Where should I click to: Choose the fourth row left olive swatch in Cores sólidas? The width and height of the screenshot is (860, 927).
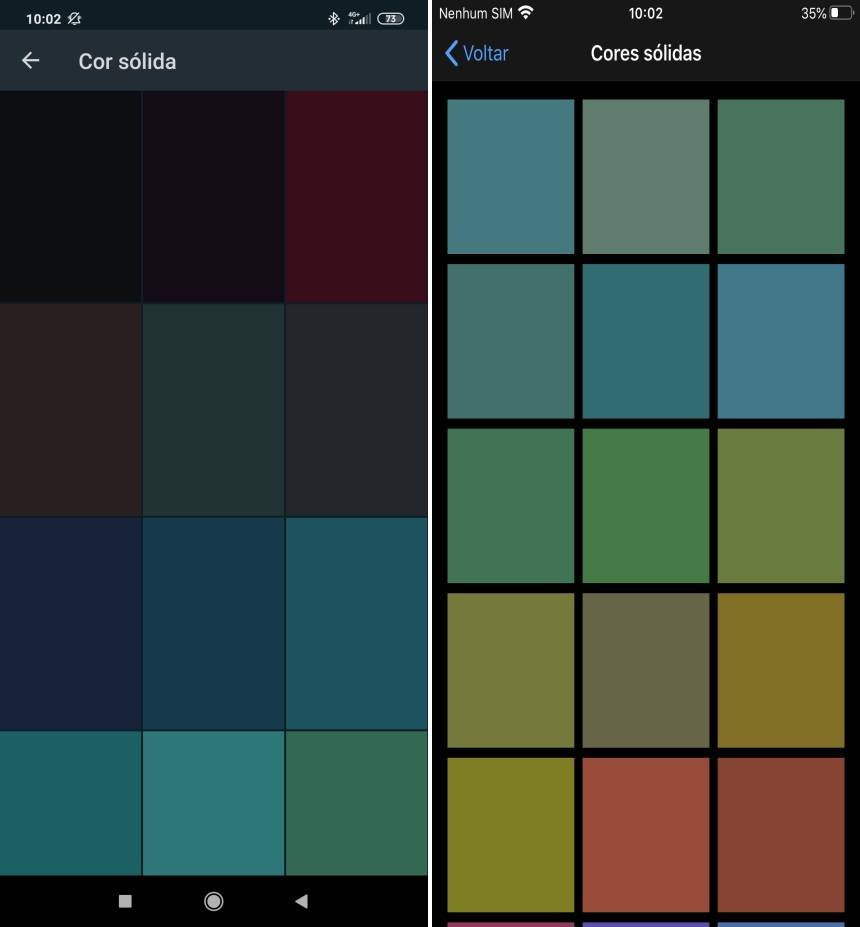tap(511, 670)
